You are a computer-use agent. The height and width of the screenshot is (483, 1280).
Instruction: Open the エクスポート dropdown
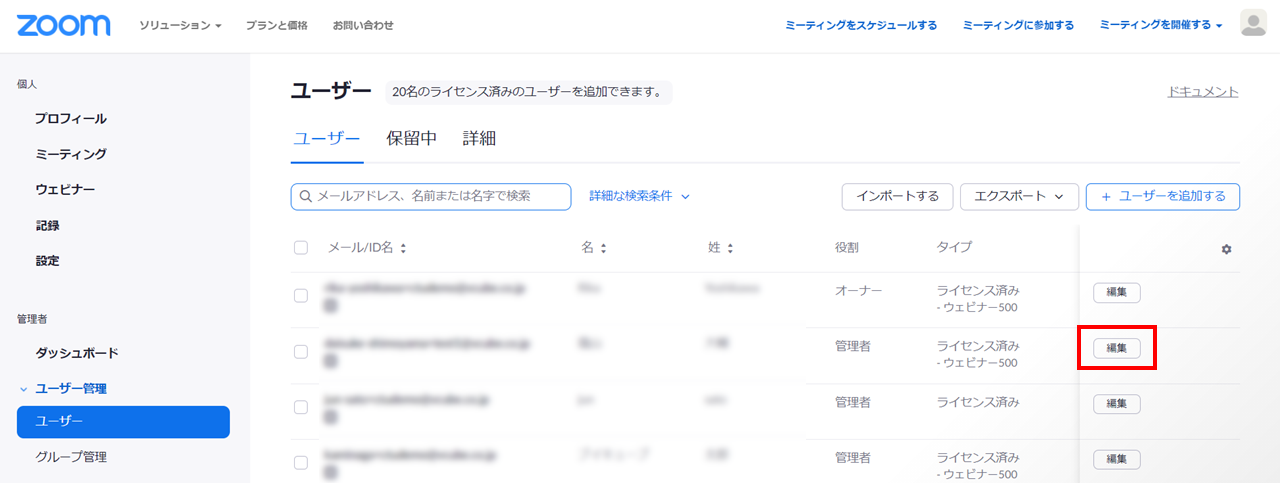pos(1019,197)
